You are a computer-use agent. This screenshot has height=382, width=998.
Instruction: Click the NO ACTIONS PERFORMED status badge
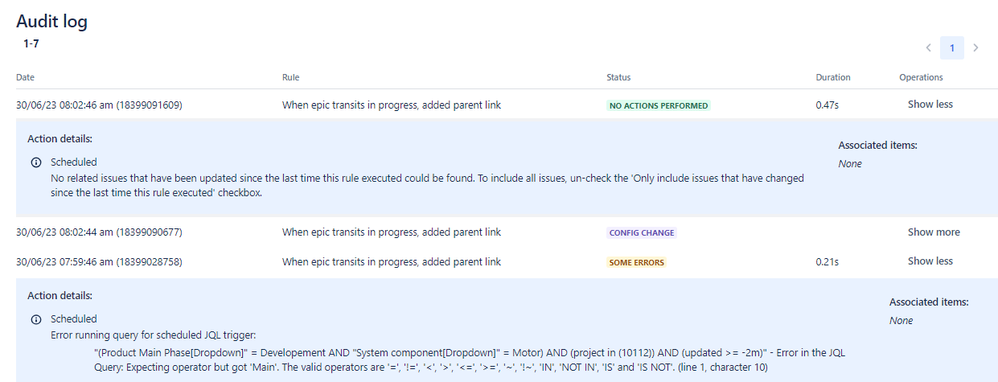point(659,106)
